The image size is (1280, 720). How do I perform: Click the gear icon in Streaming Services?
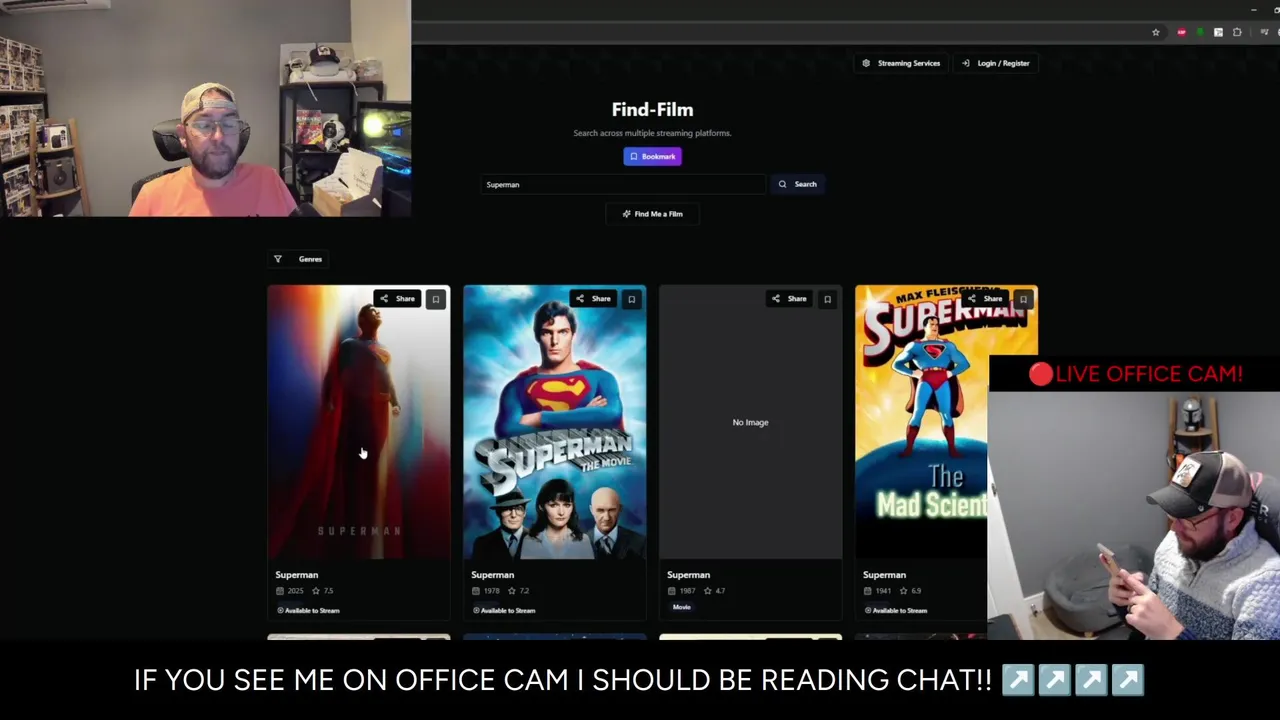pos(866,63)
